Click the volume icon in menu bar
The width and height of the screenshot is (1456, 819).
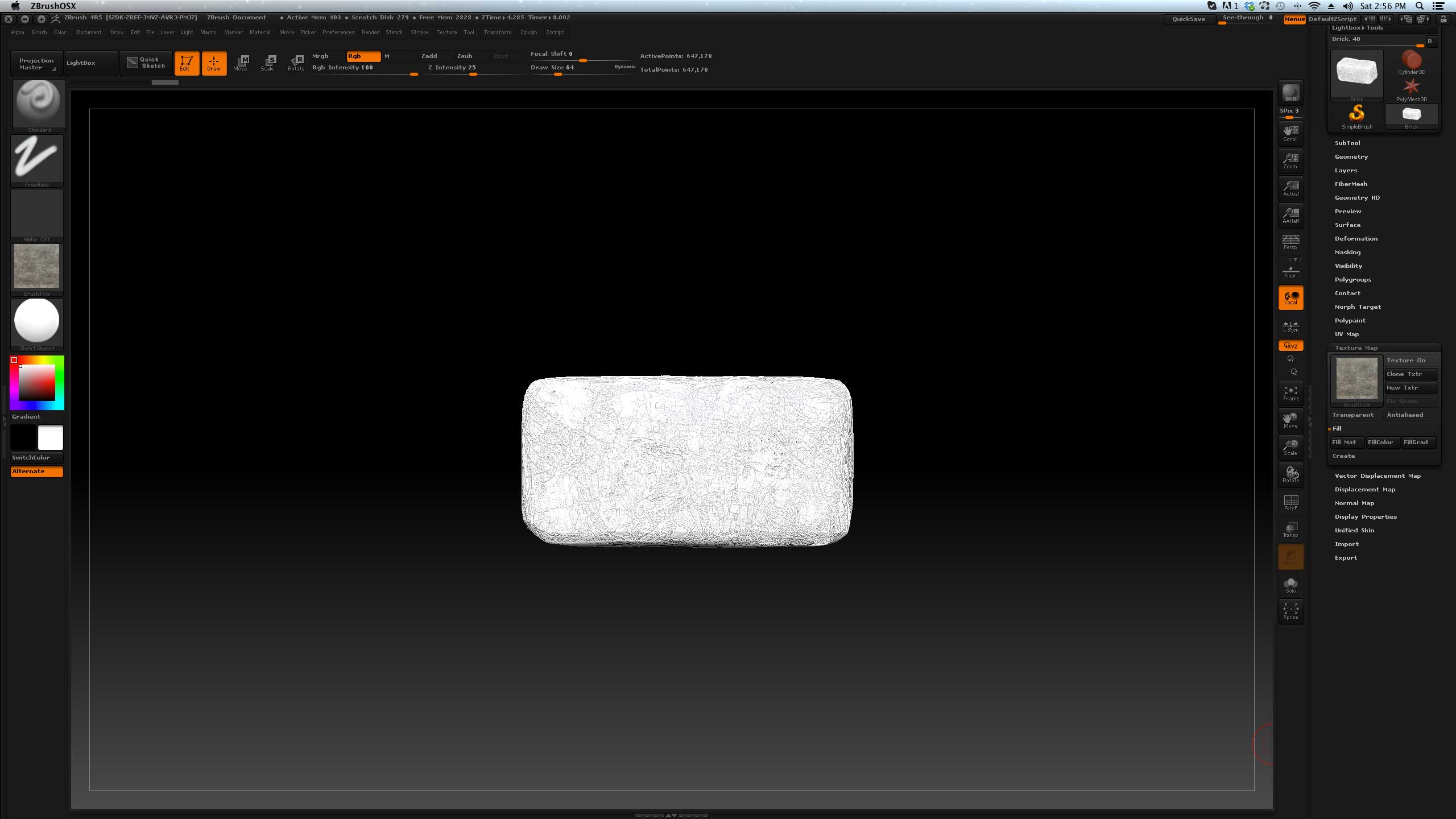coord(1348,6)
